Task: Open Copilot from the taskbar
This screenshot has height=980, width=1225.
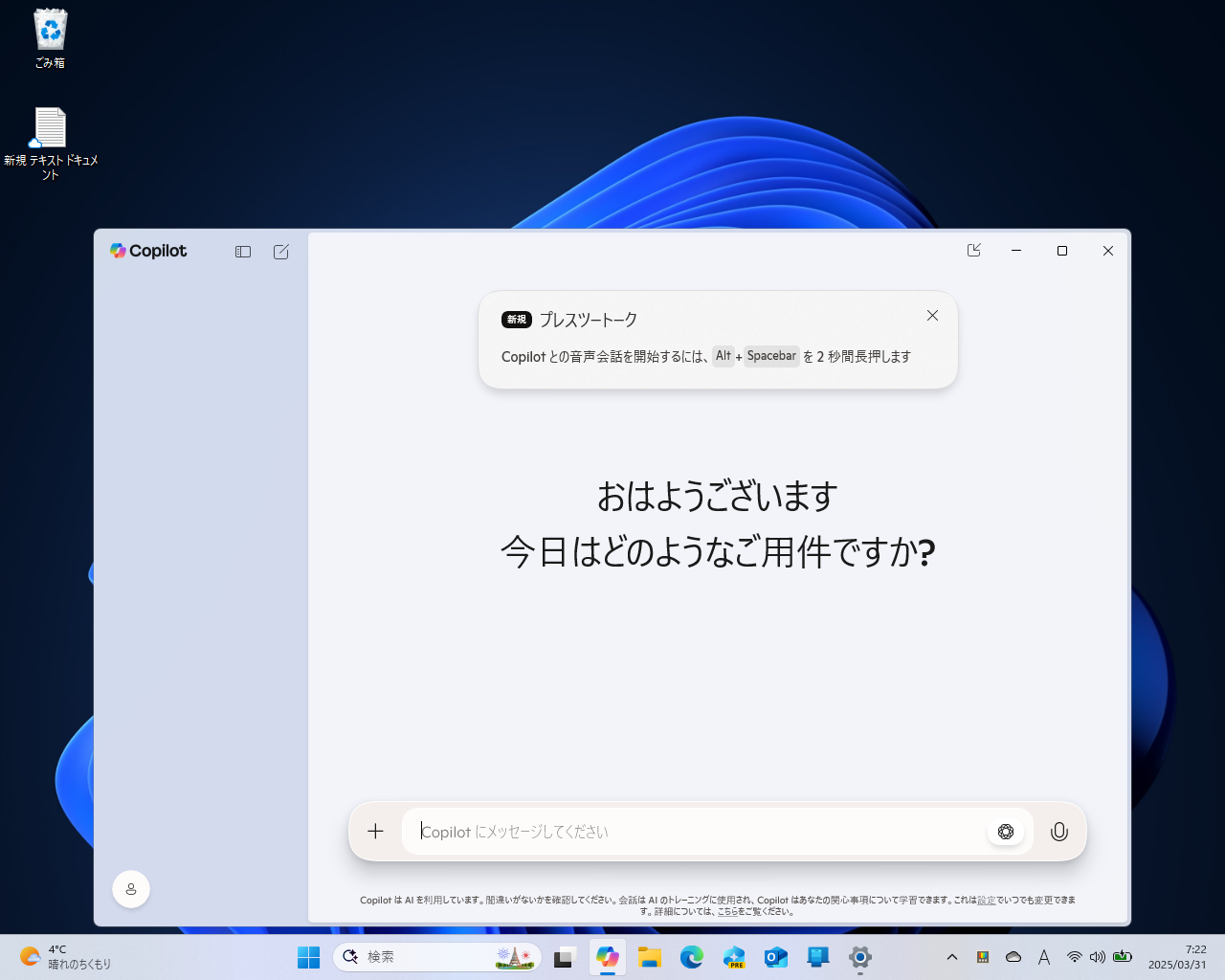Action: (x=608, y=956)
